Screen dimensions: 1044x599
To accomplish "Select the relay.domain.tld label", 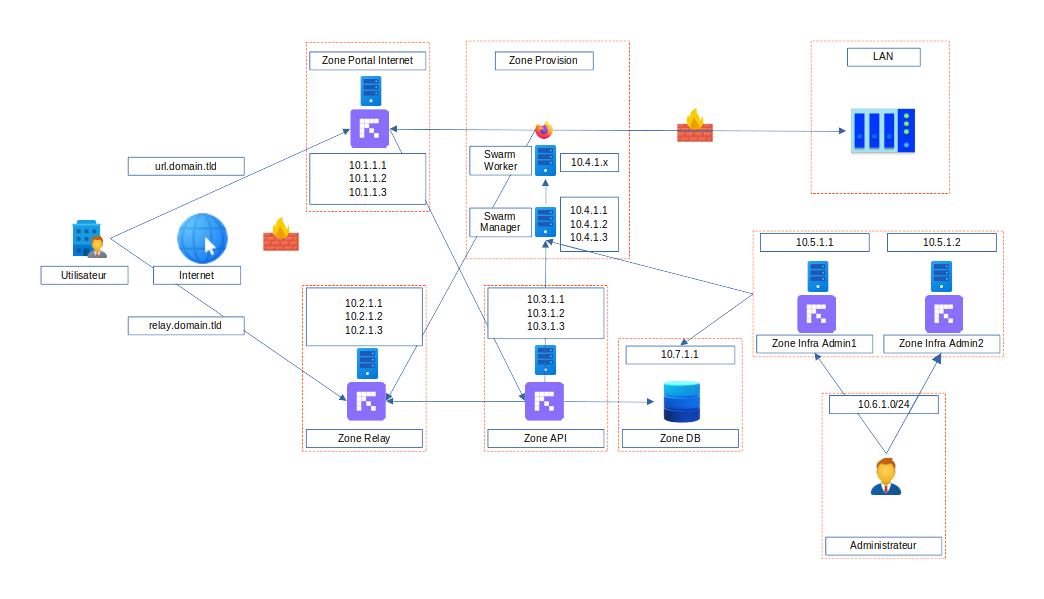I will 186,325.
